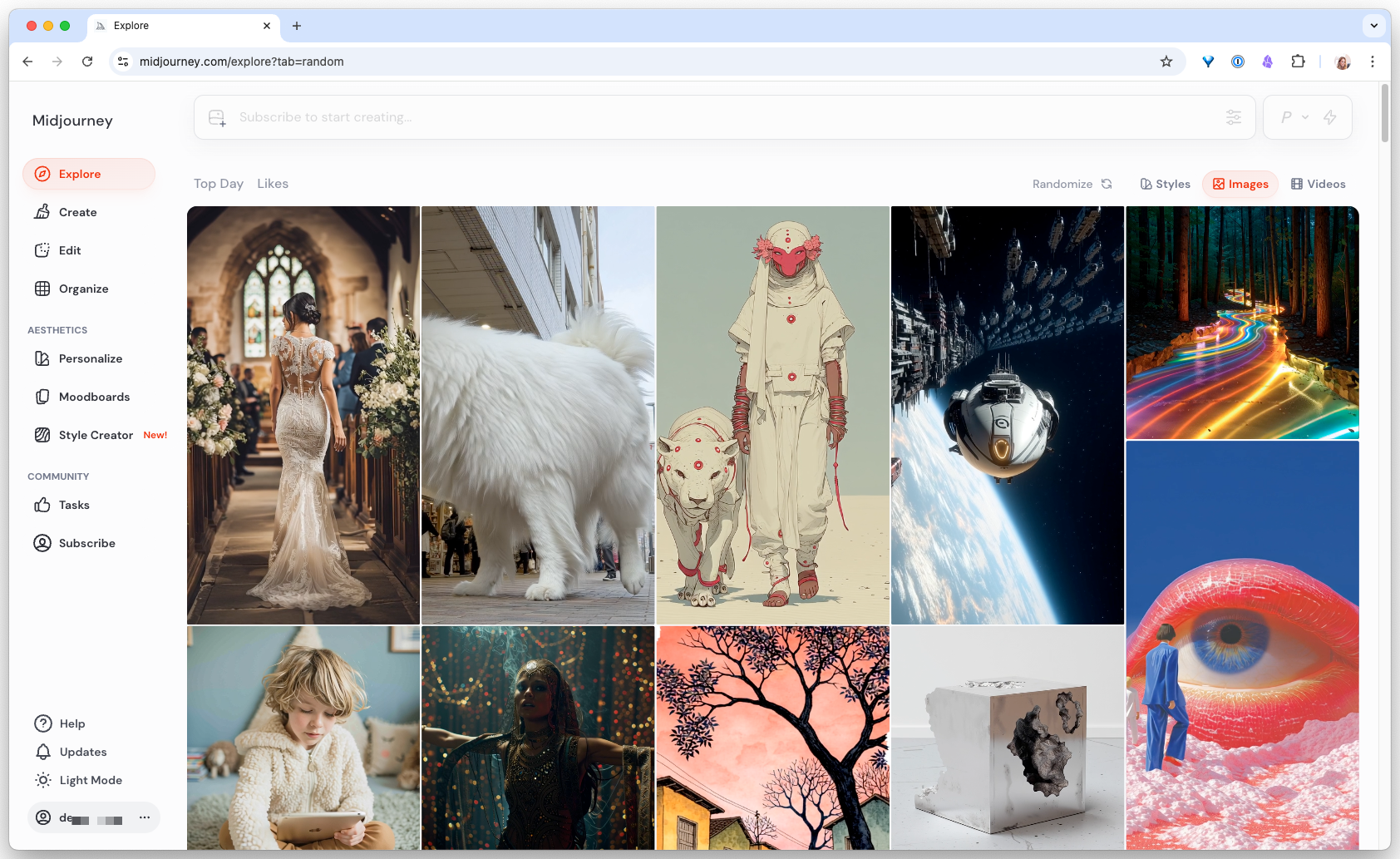Open the broken metal cube sculpture image
This screenshot has width=1400, height=859.
coord(1008,738)
